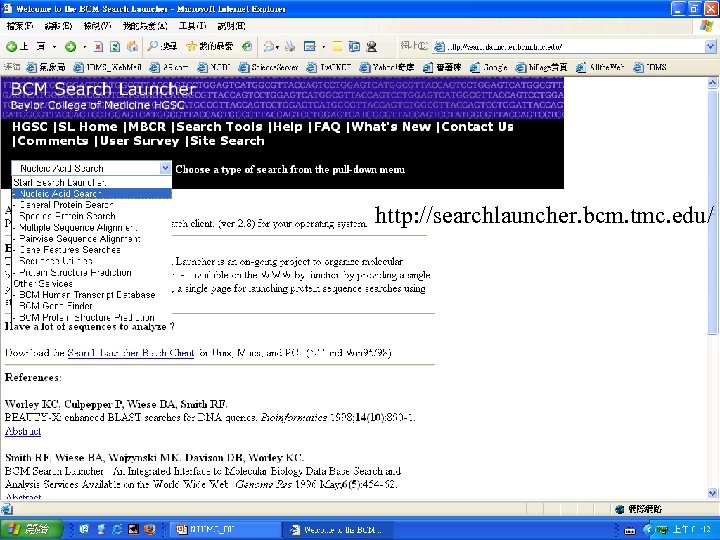Image resolution: width=720 pixels, height=540 pixels.
Task: Open the Forward history dropdown arrow
Action: tap(84, 46)
